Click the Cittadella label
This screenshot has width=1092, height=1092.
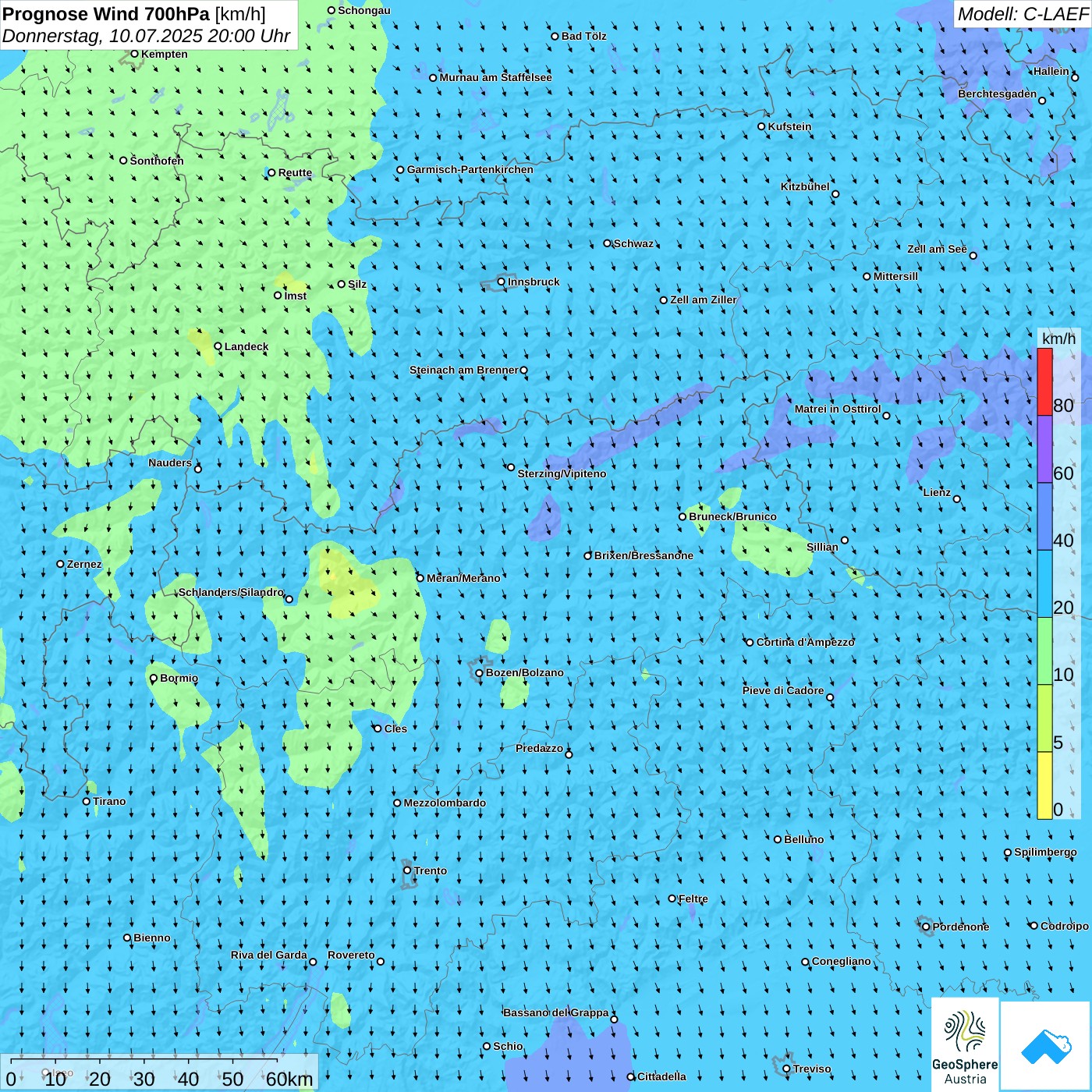click(x=661, y=1076)
